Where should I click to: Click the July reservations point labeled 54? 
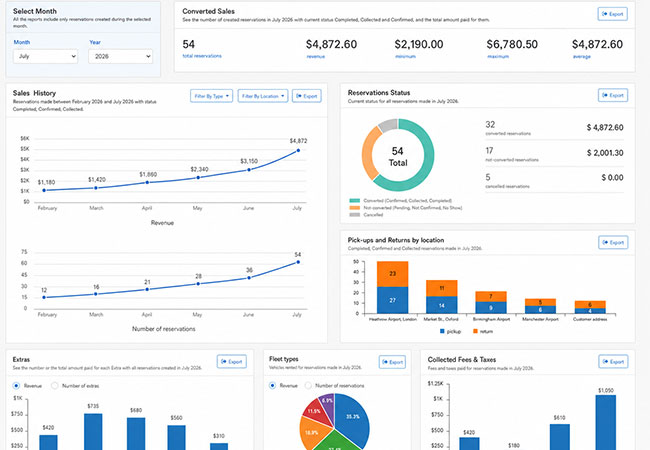click(x=298, y=262)
